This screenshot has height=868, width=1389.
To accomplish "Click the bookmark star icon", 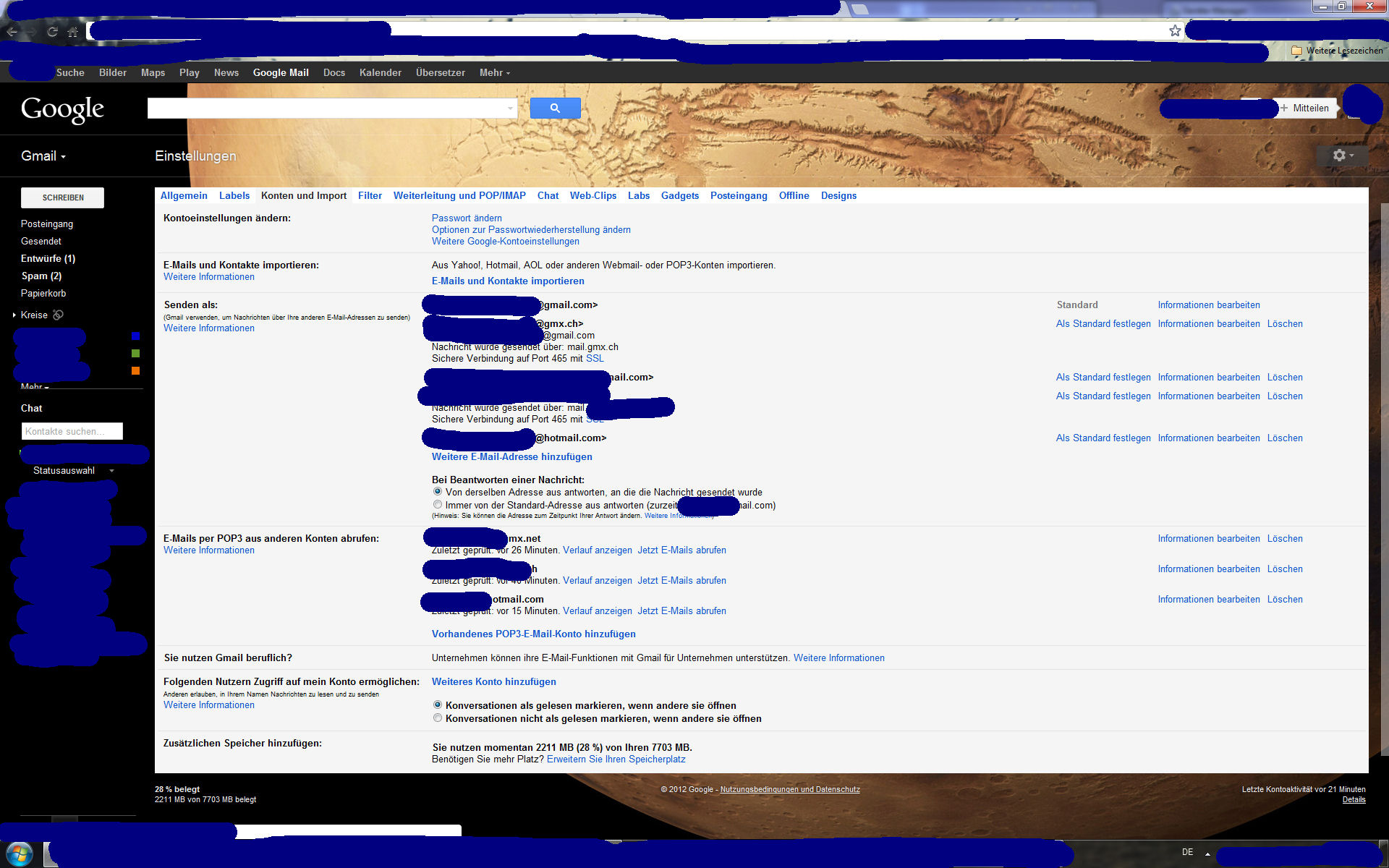I will [1175, 31].
